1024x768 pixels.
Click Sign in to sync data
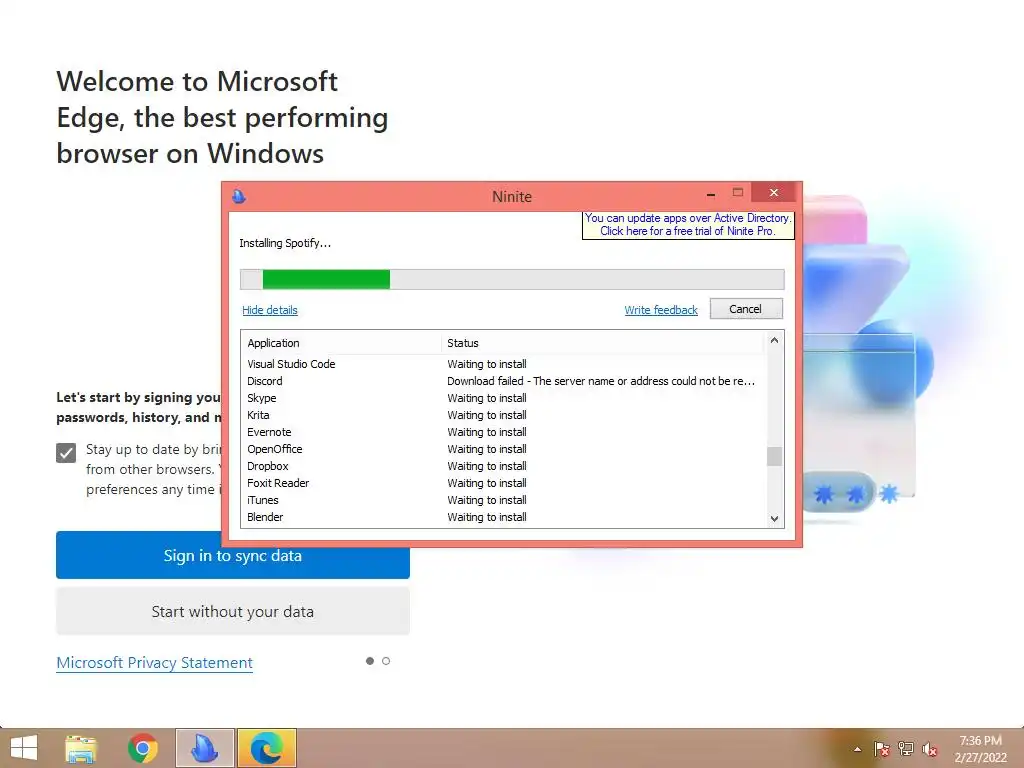pos(232,555)
